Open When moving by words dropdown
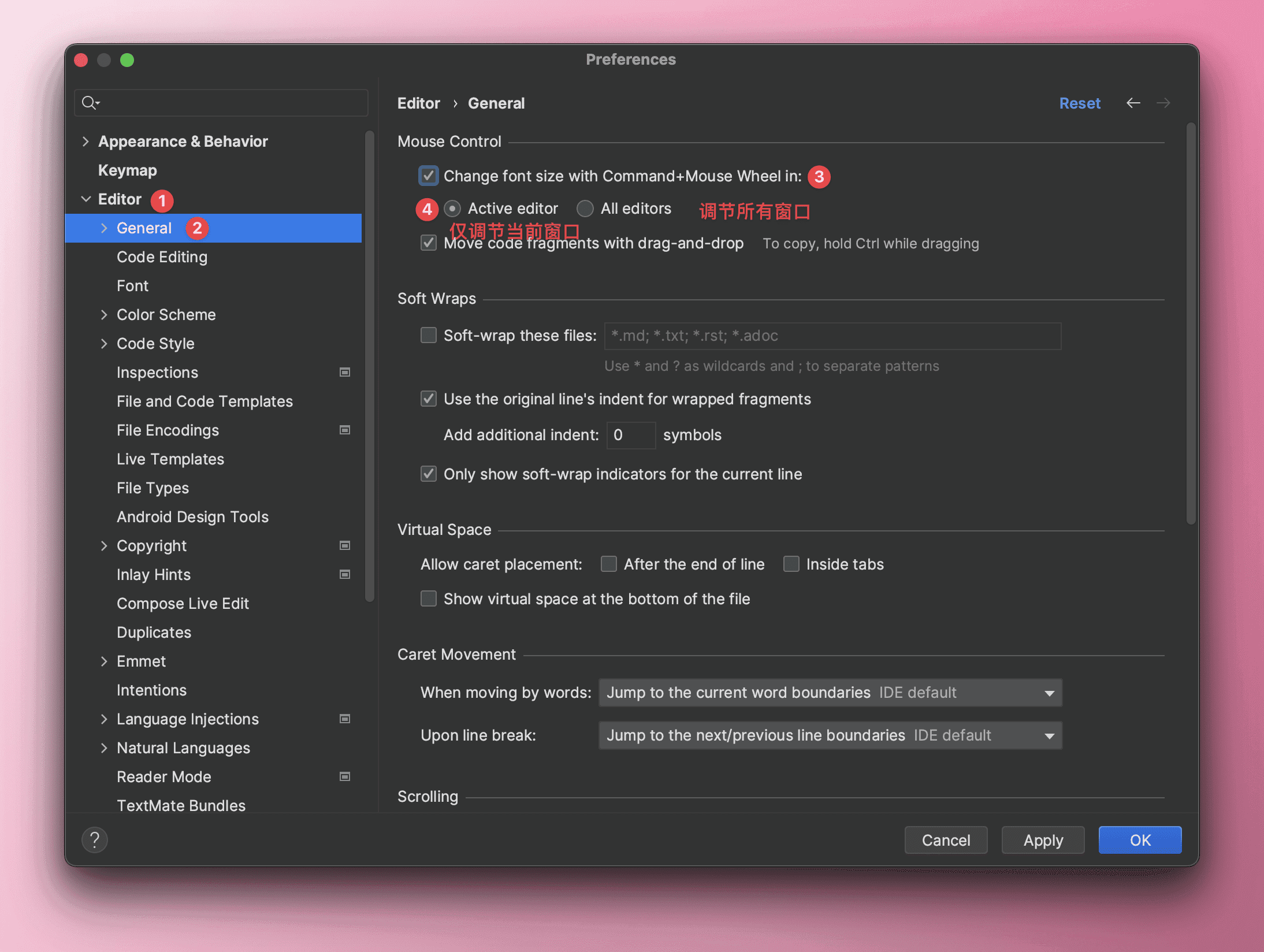The width and height of the screenshot is (1264, 952). [830, 693]
